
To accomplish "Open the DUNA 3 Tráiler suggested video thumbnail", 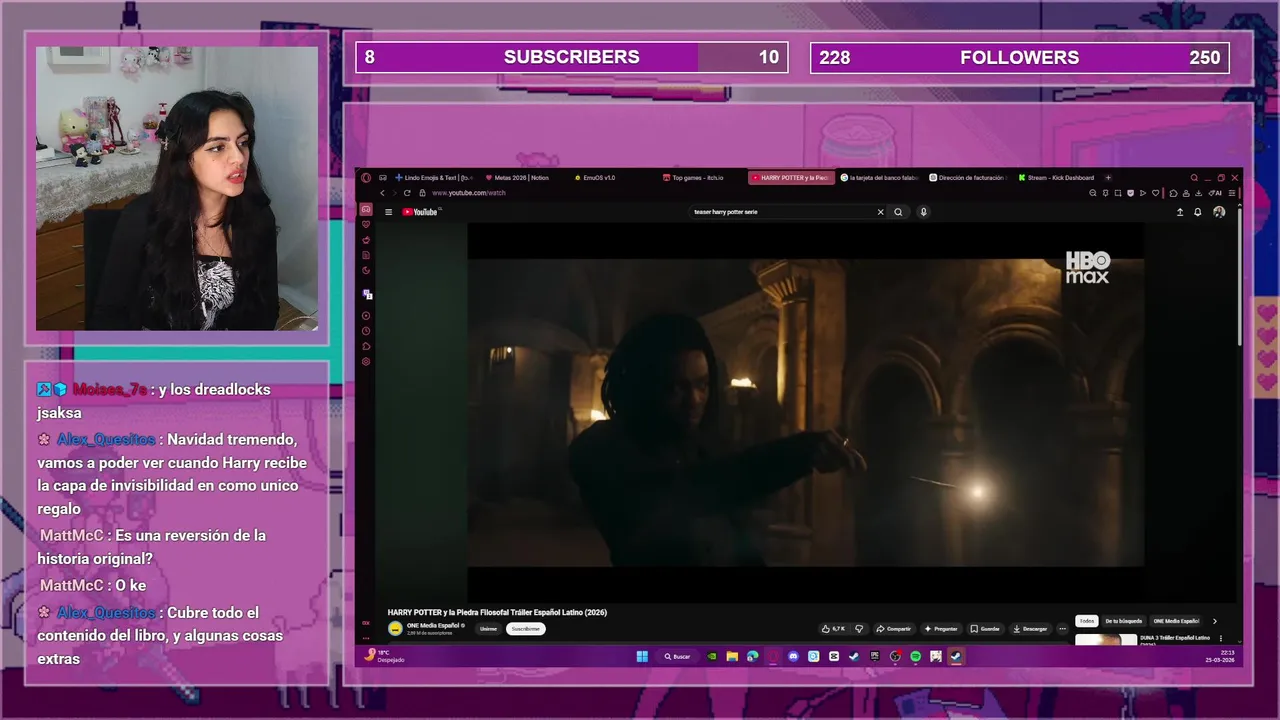I will pos(1105,639).
